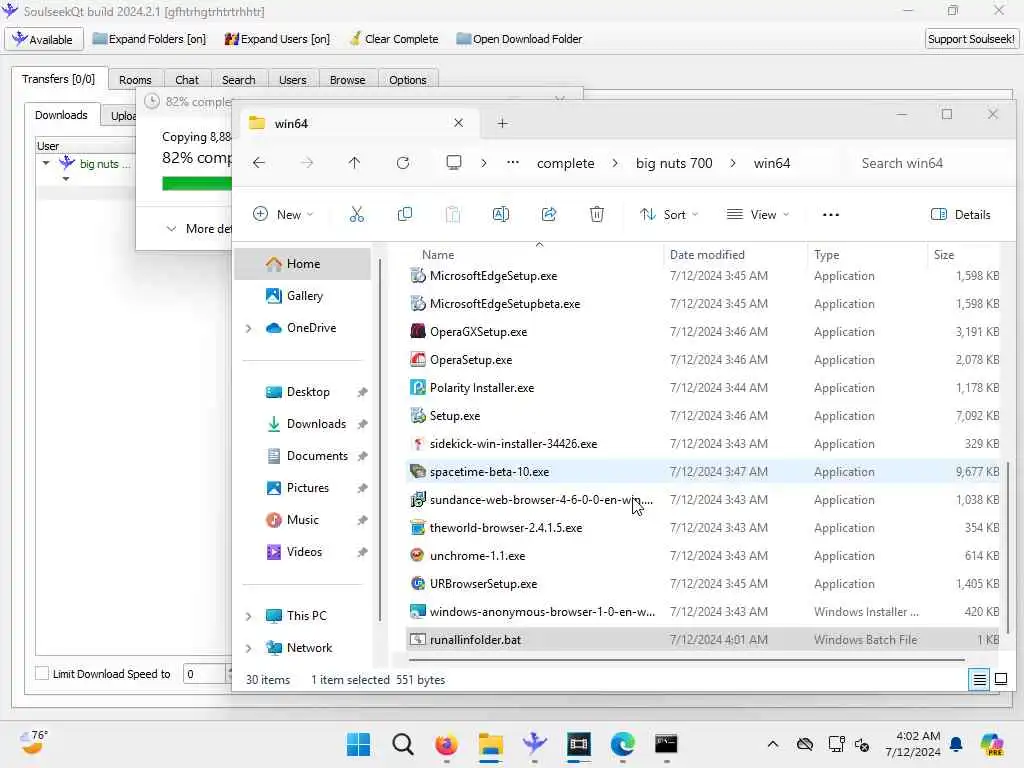Add a new Explorer tab with plus icon
The image size is (1024, 768).
502,123
